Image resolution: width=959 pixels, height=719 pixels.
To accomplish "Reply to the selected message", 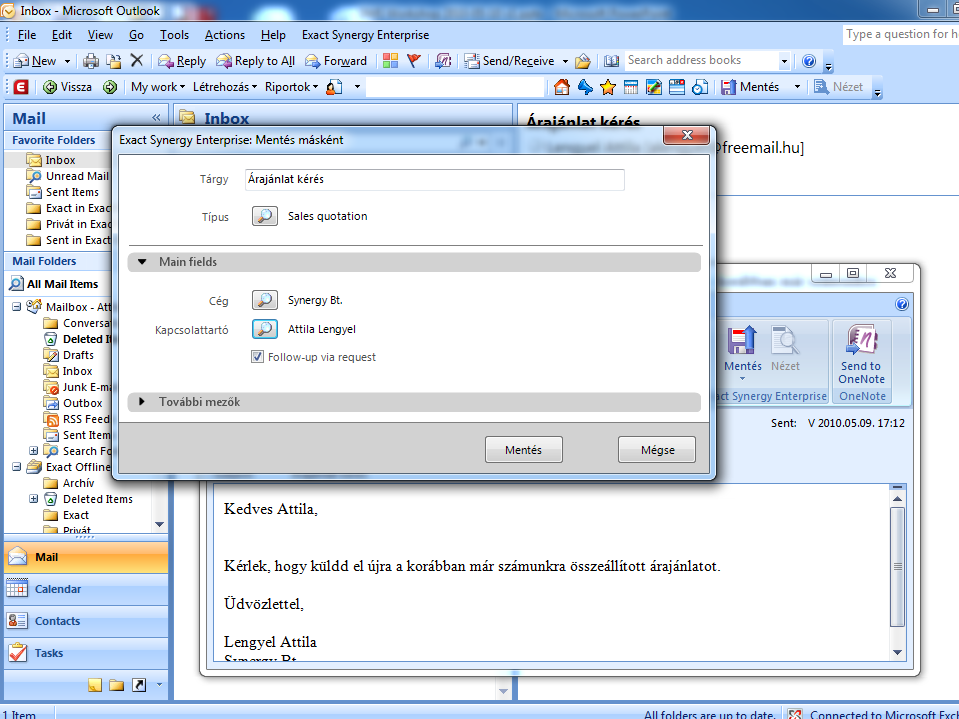I will tap(182, 61).
